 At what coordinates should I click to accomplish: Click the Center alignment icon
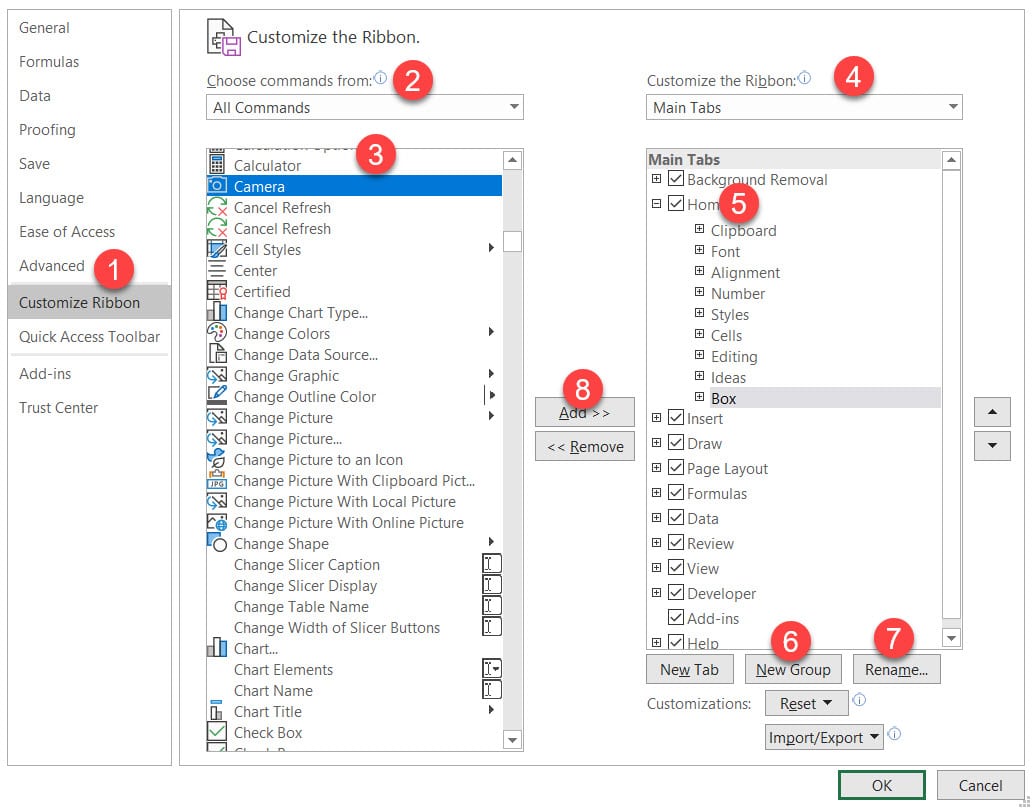pos(217,270)
